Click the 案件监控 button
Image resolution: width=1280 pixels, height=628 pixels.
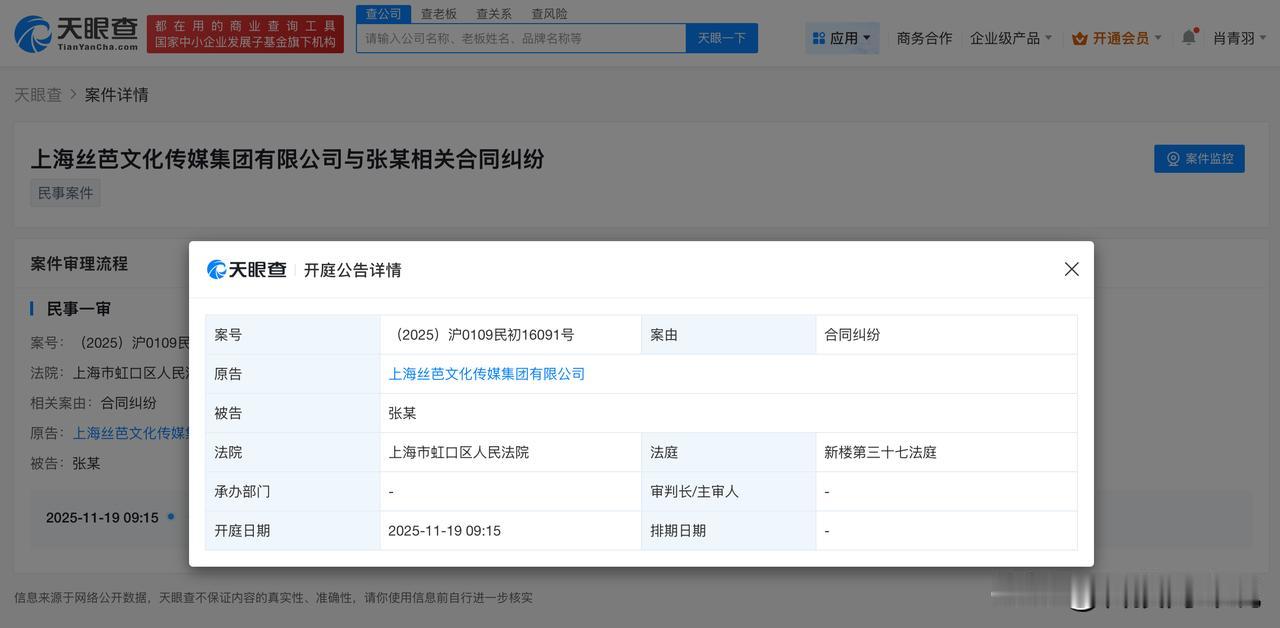tap(1199, 158)
